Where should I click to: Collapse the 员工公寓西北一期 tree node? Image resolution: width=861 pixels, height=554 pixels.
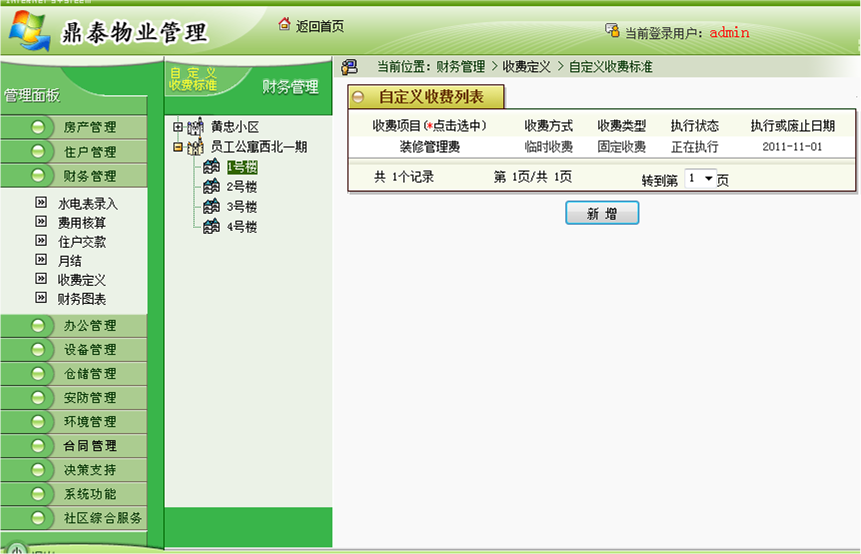[x=178, y=147]
